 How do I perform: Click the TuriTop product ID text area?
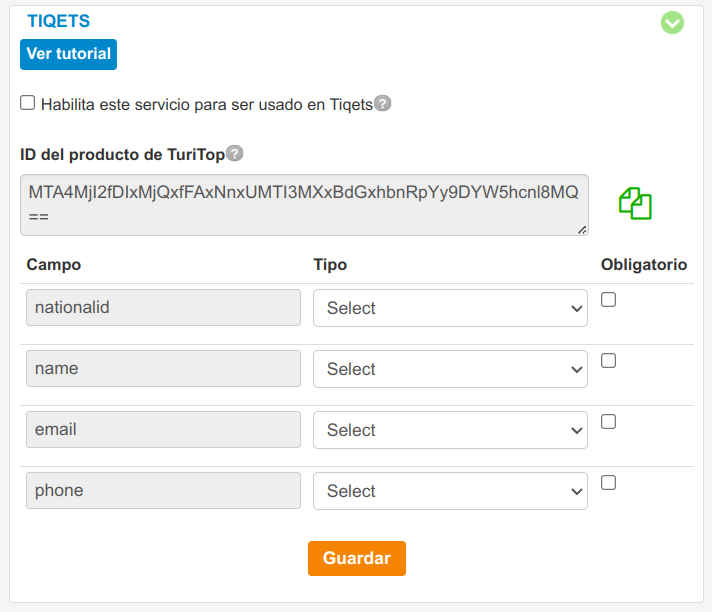click(300, 204)
